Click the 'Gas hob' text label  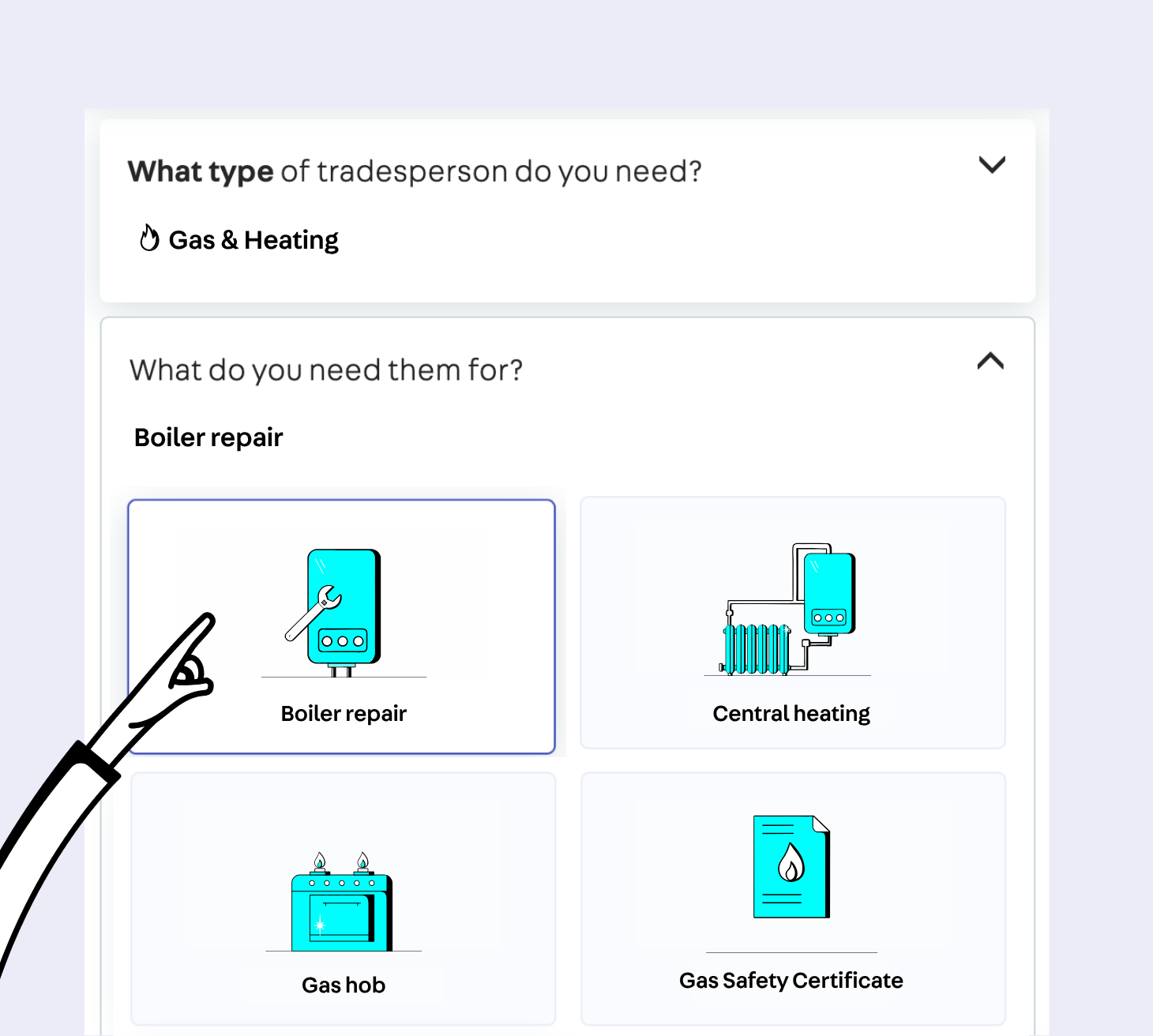pyautogui.click(x=344, y=985)
